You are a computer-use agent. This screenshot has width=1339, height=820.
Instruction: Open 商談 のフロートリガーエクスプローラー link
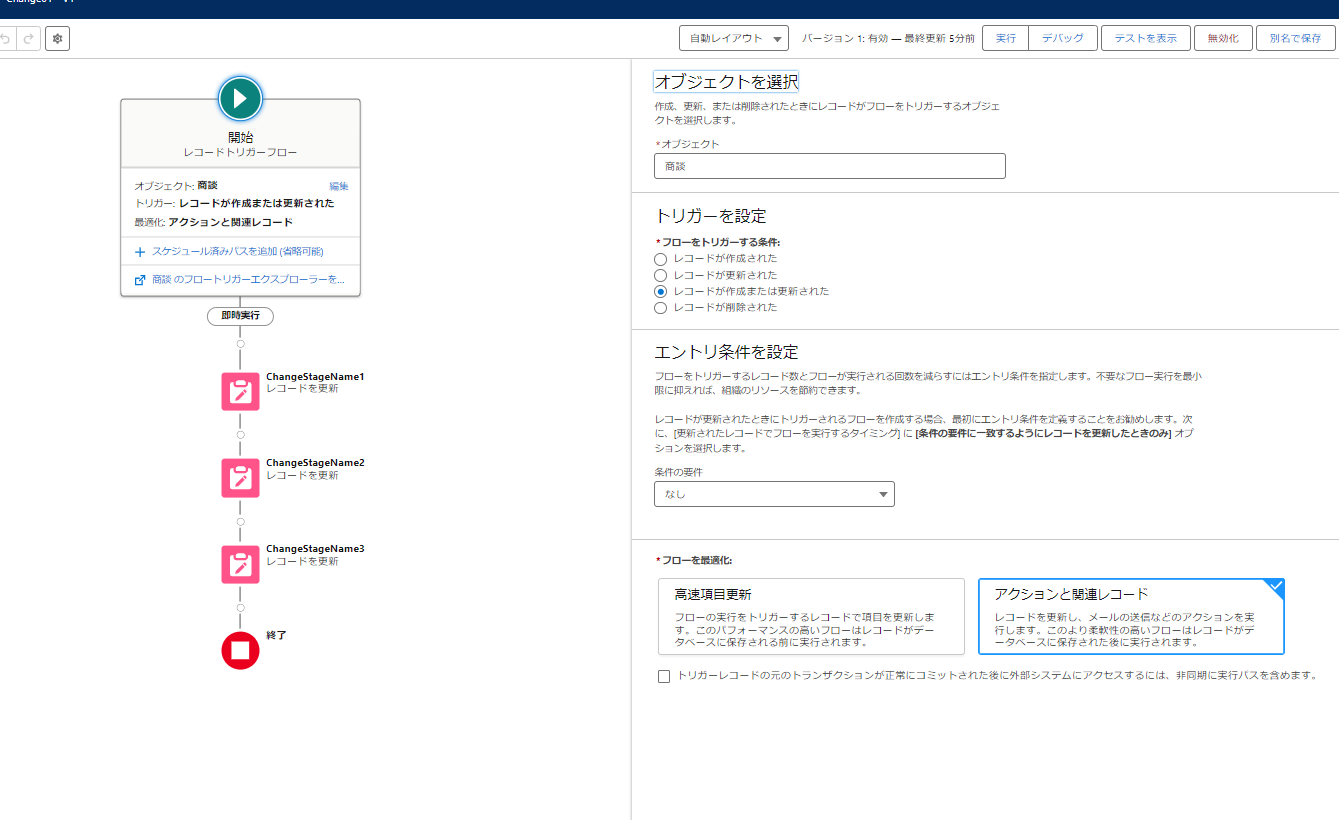click(x=248, y=280)
